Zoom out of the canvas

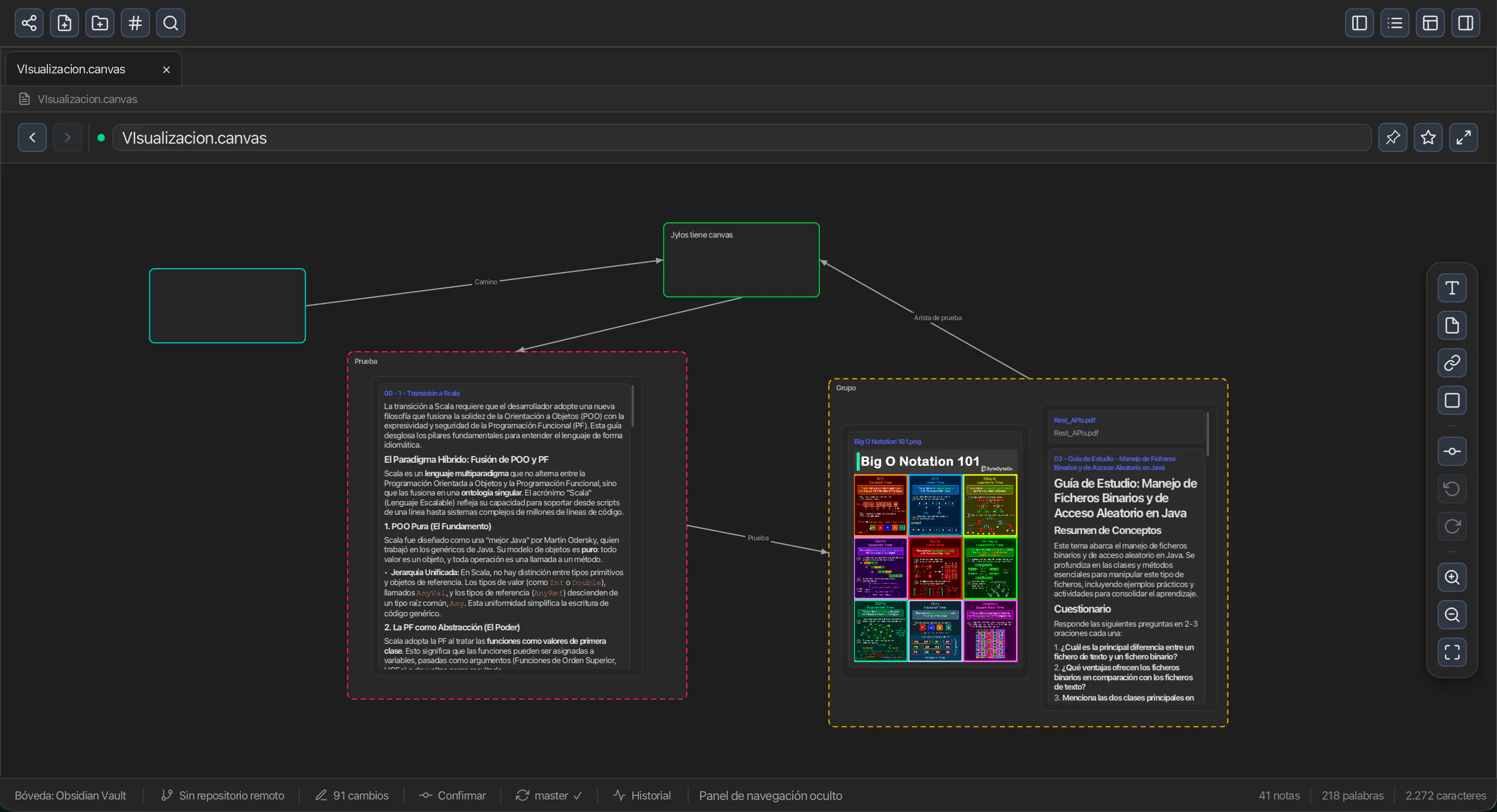[1452, 615]
